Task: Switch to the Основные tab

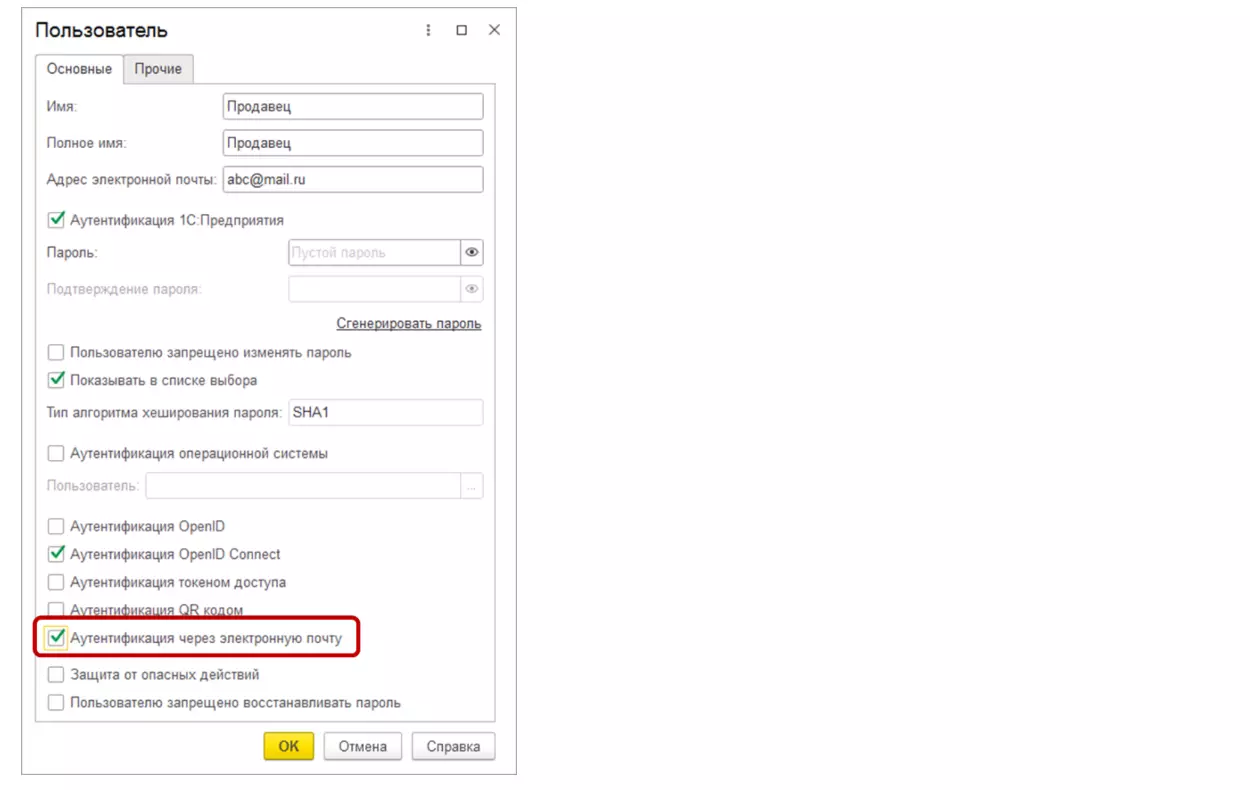Action: 79,69
